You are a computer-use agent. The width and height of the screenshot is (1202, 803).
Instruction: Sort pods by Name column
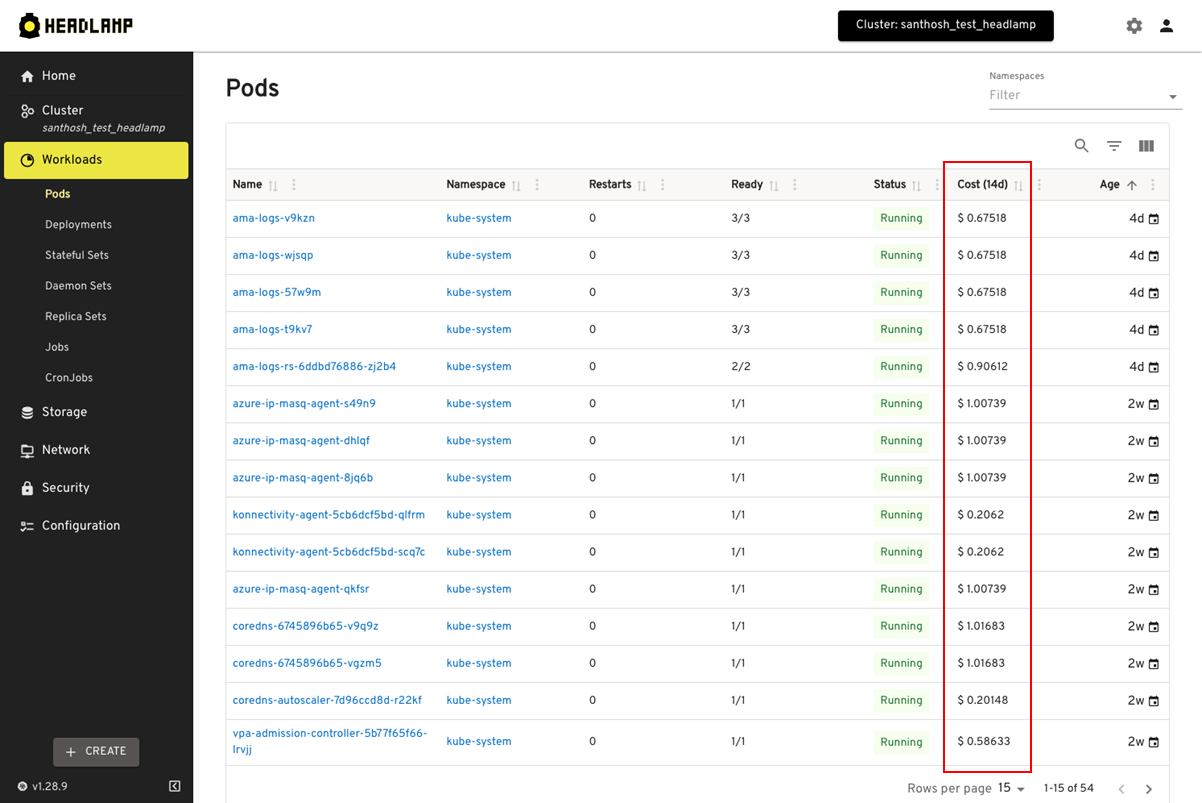point(273,185)
